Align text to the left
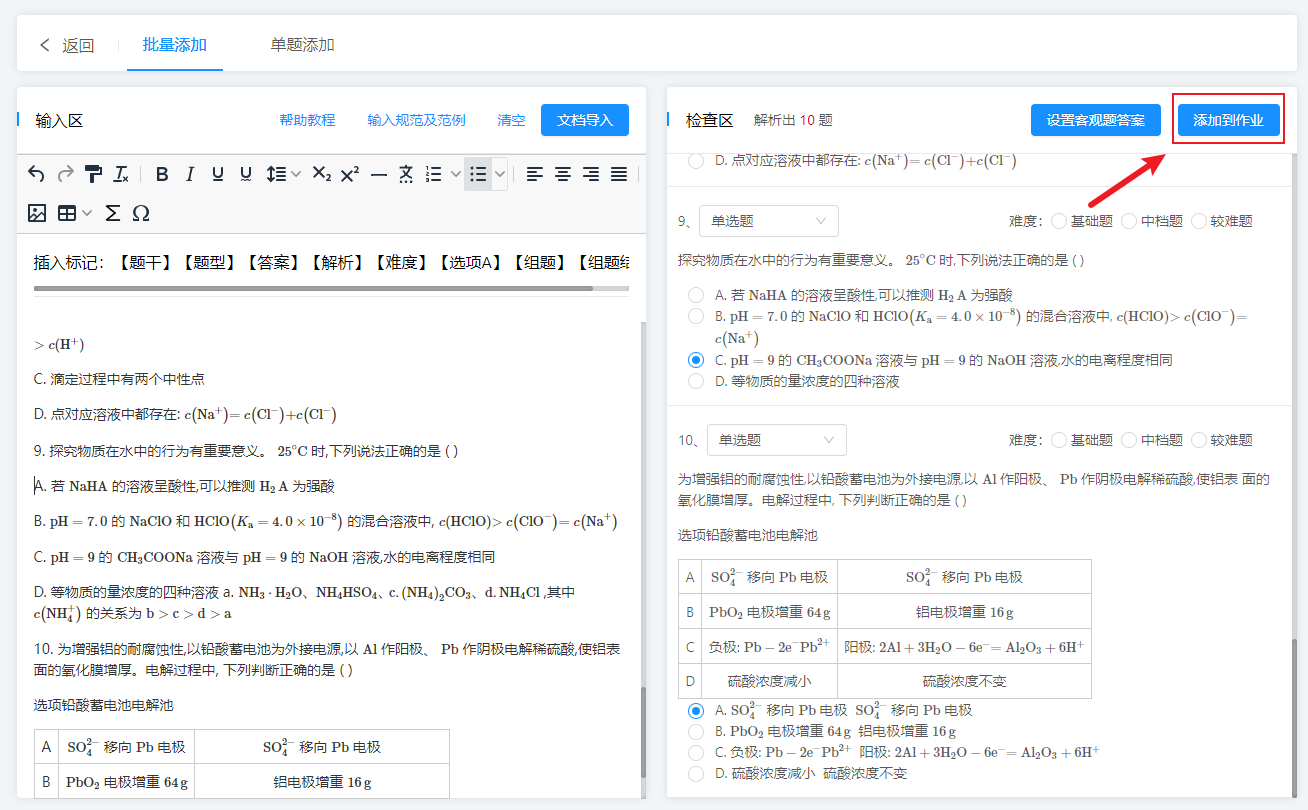Screen dimensions: 1308x810 coord(535,174)
